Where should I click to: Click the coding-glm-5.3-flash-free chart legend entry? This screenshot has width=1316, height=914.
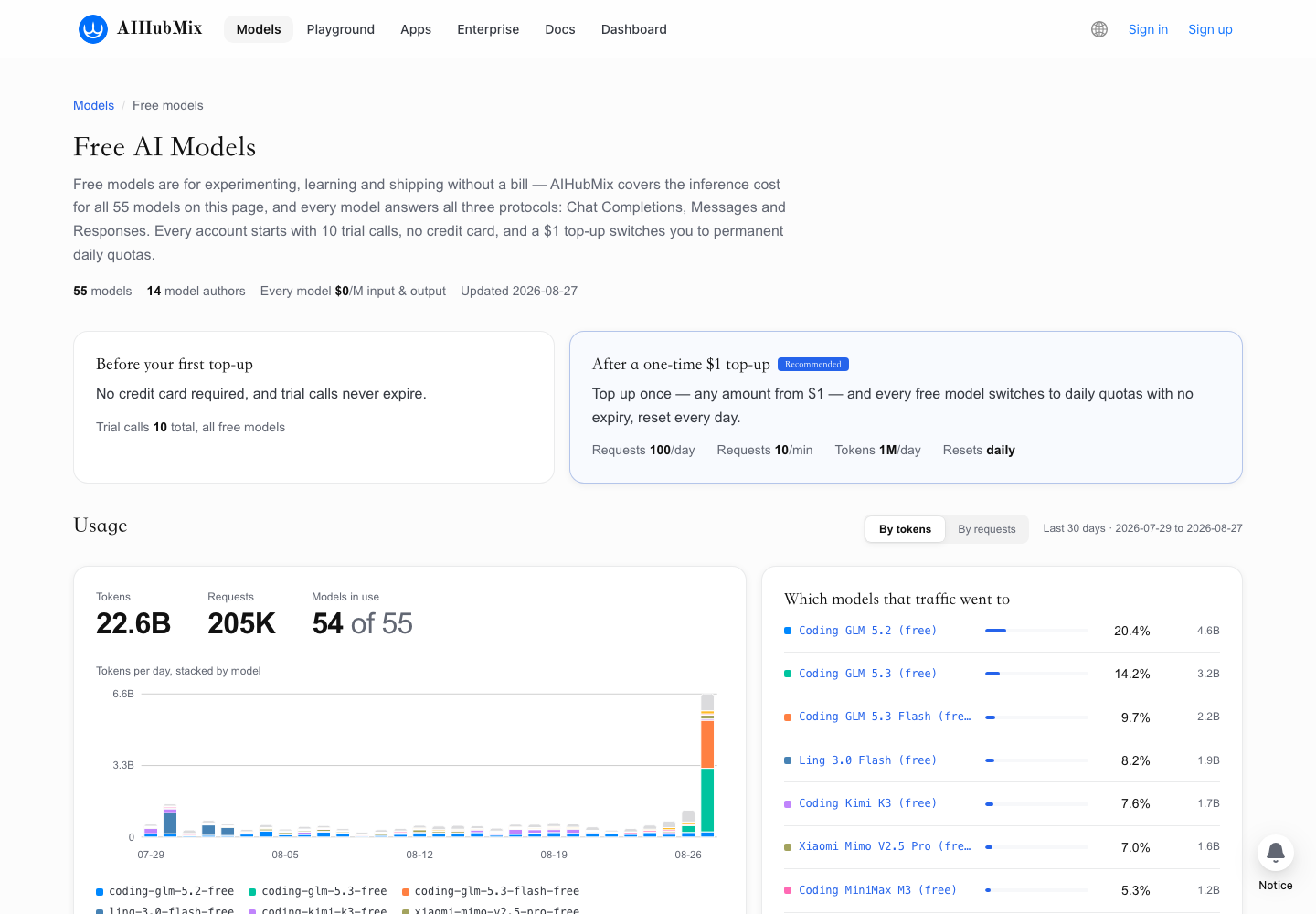coord(491,891)
